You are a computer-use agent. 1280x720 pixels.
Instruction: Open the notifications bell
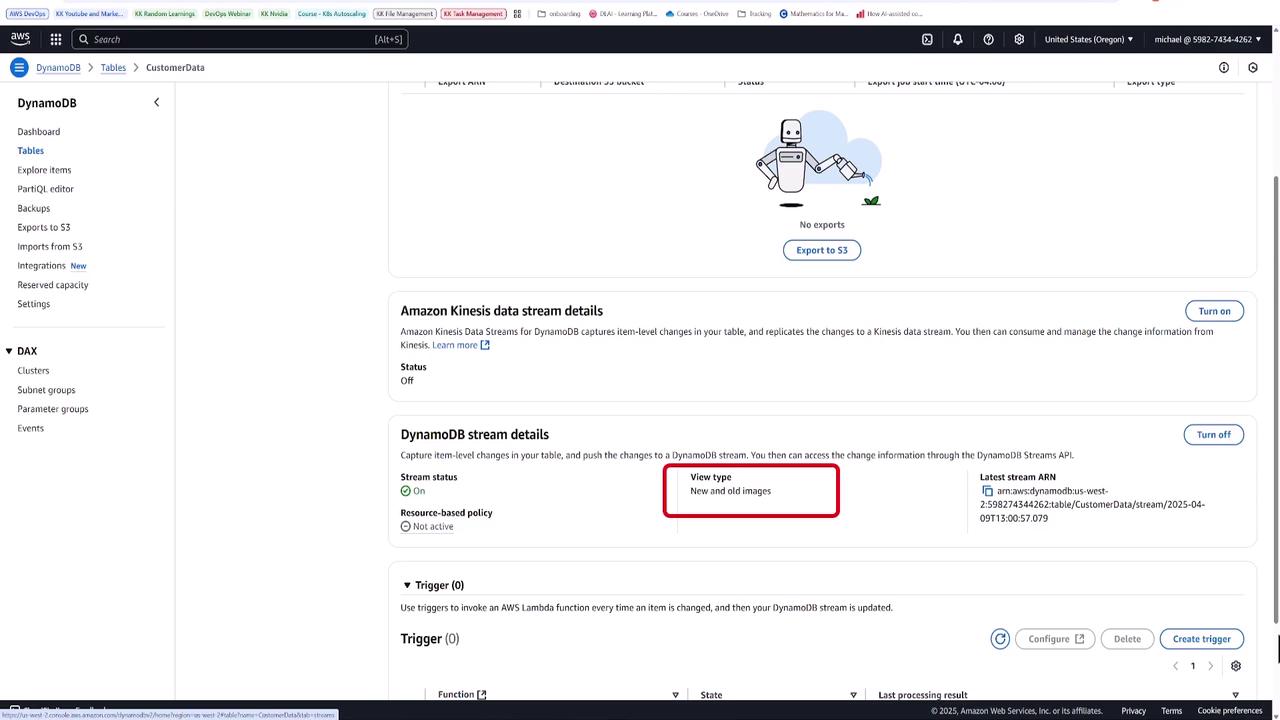[958, 39]
